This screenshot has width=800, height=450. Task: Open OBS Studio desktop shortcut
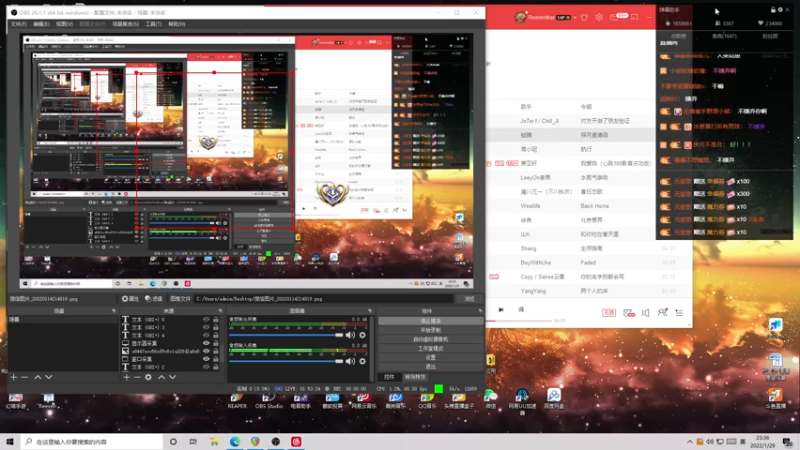pyautogui.click(x=269, y=401)
